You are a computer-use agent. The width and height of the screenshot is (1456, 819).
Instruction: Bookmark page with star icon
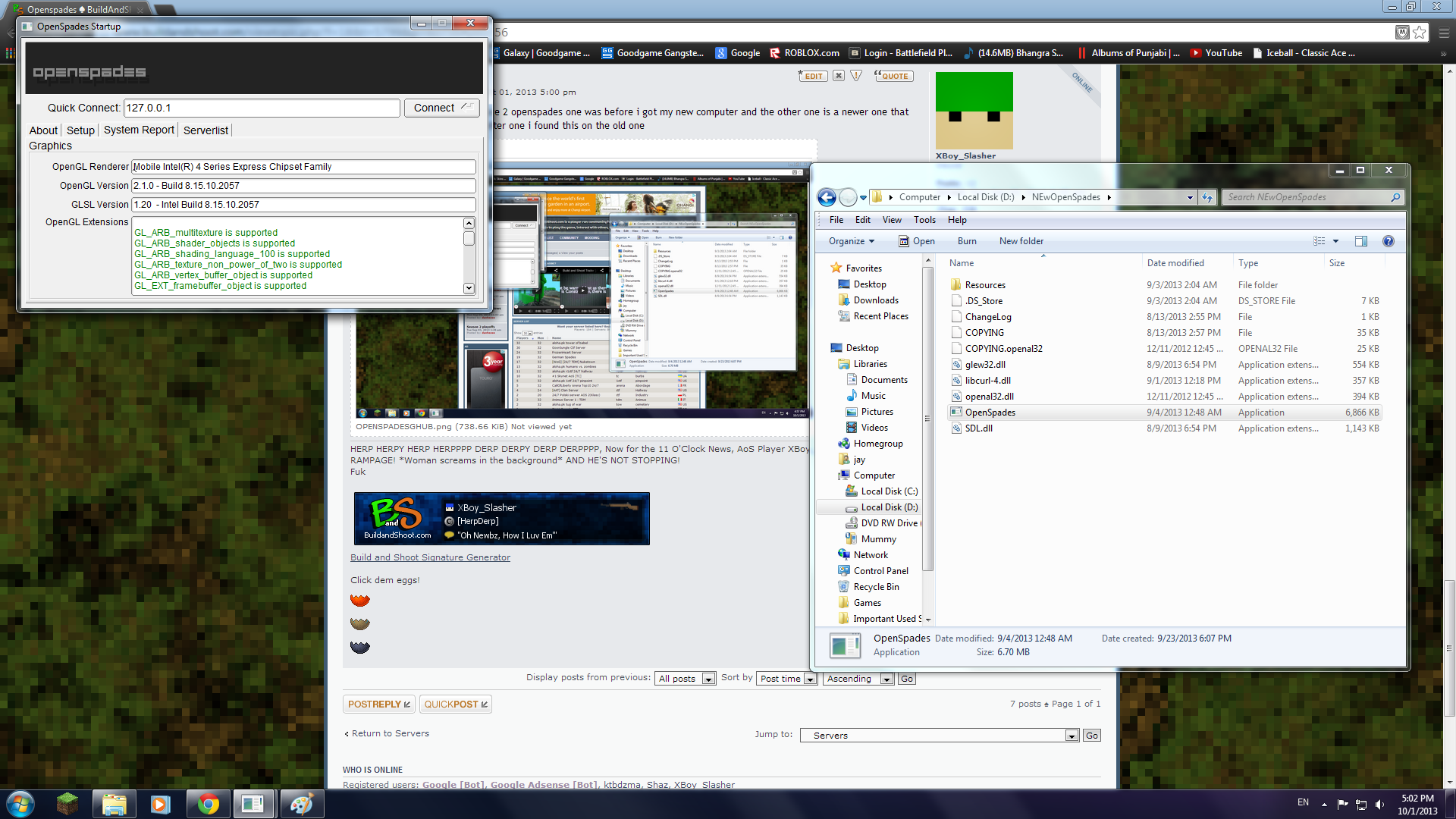click(1420, 32)
